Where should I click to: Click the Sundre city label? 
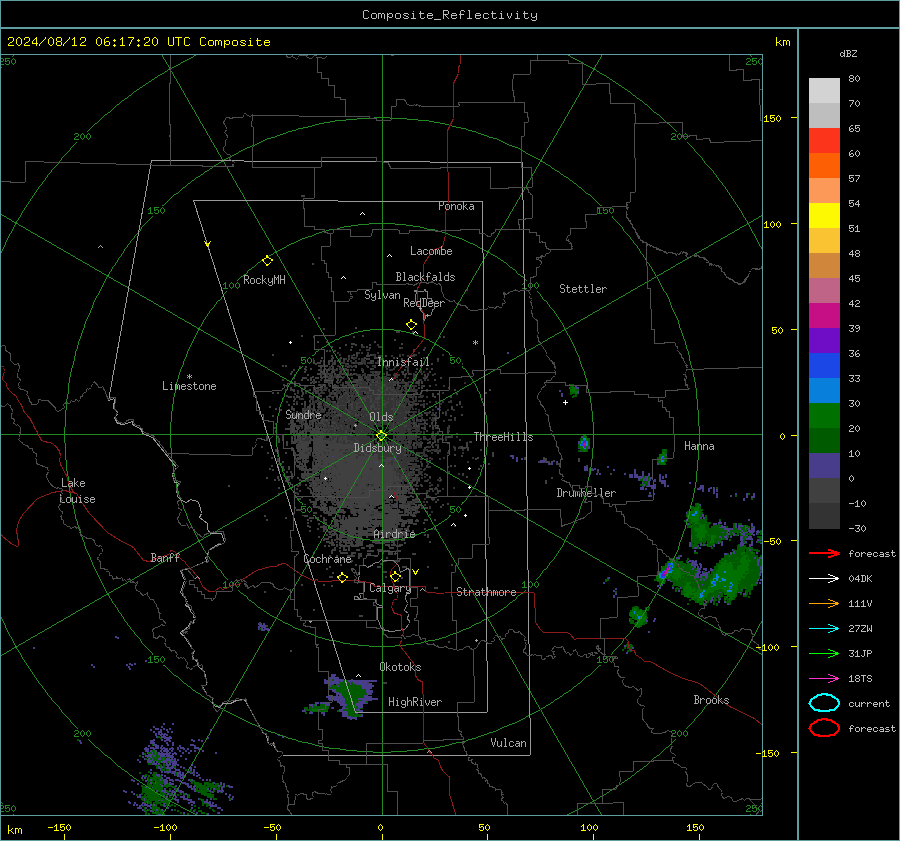(x=303, y=414)
